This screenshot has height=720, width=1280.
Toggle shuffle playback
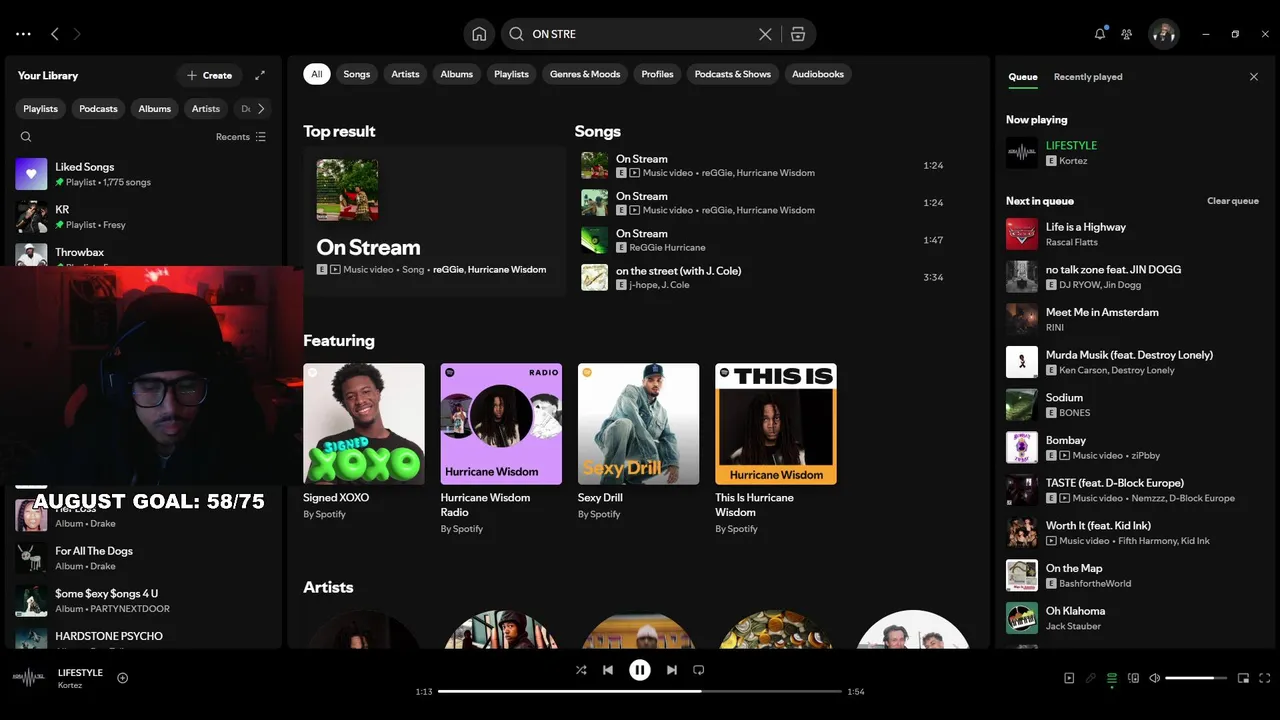tap(581, 670)
